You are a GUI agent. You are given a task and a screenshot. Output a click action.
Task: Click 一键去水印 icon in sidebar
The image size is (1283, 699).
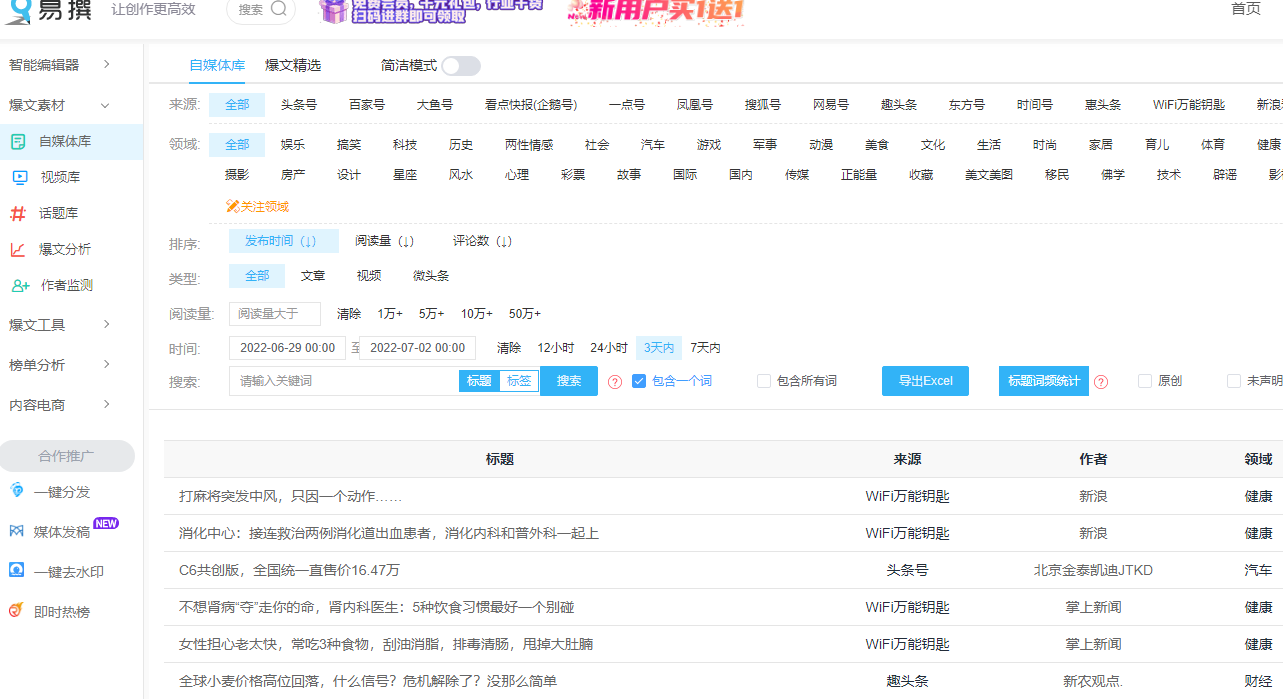pyautogui.click(x=16, y=571)
